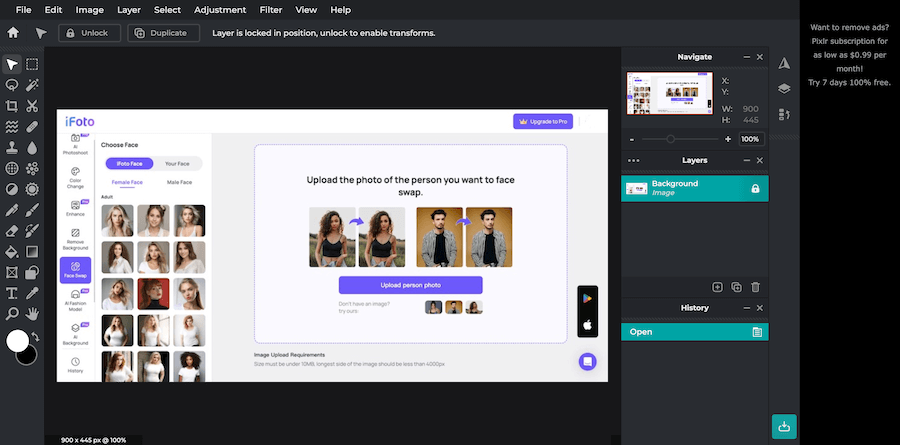Open the Adjustment menu
900x445 pixels.
220,10
